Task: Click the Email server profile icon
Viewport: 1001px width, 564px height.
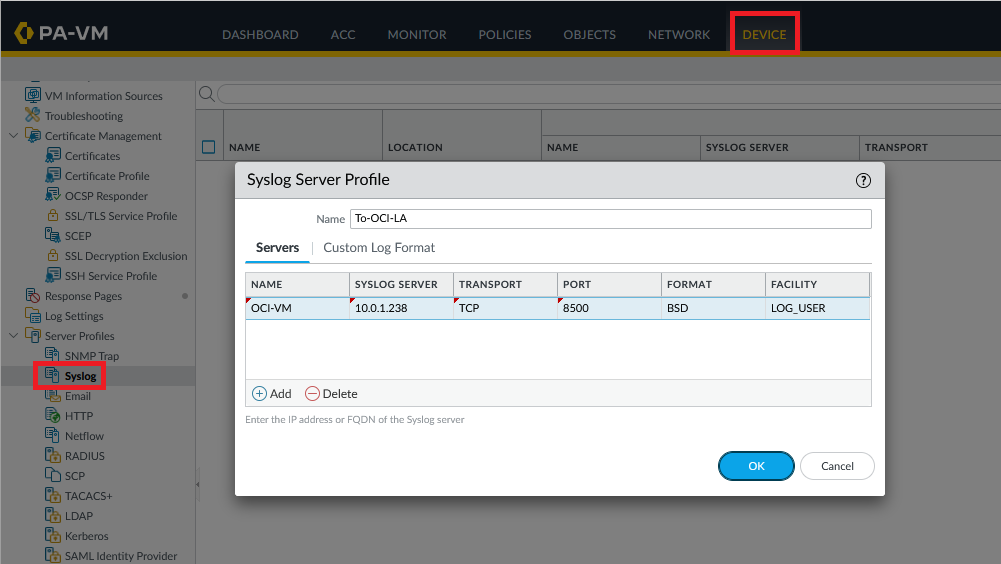Action: [x=53, y=396]
